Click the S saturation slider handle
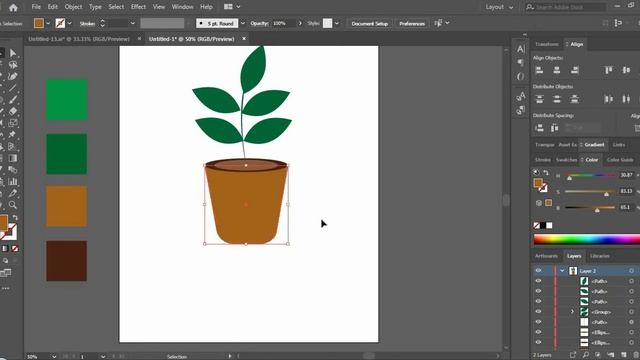Screen dimensions: 640x360 click(607, 194)
